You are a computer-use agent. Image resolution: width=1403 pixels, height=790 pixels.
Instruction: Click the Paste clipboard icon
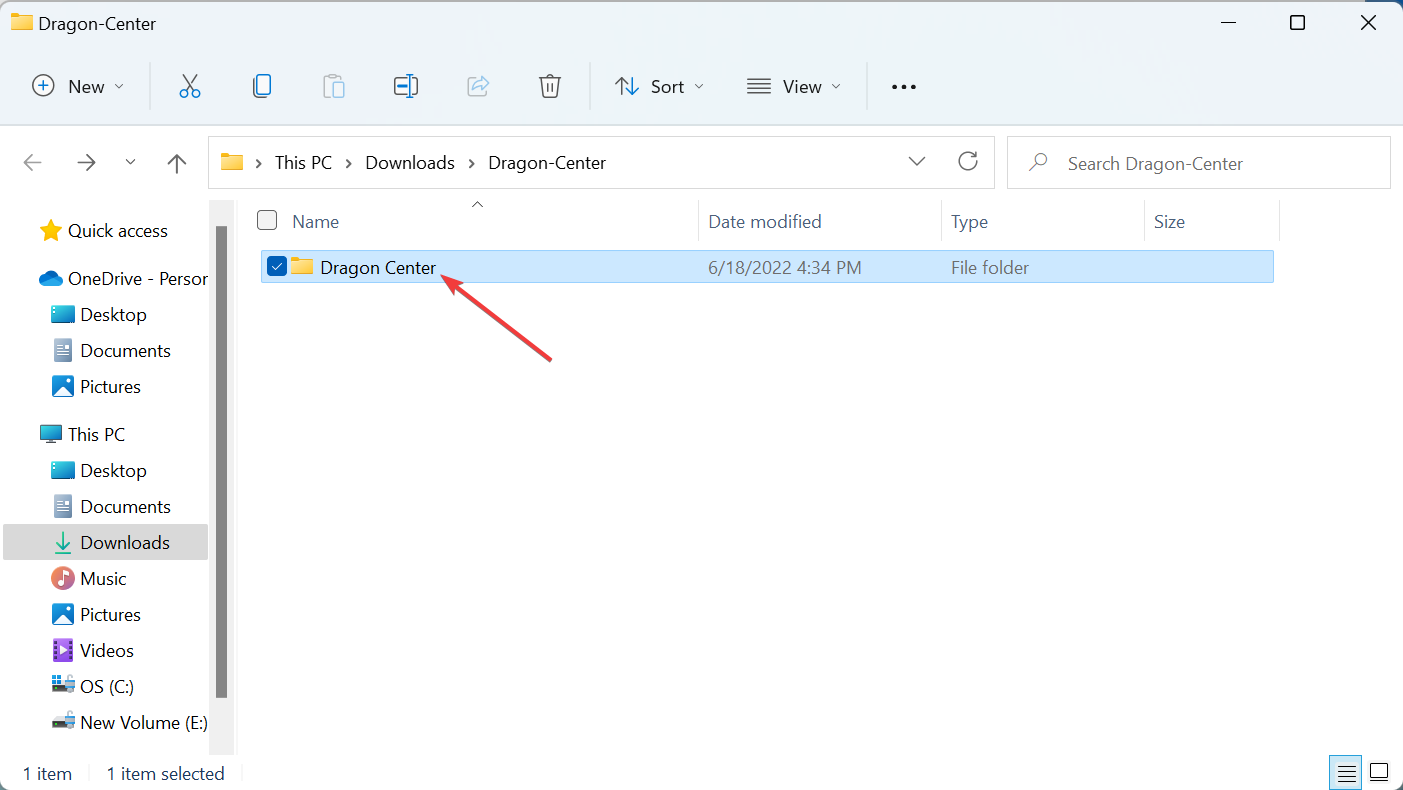pyautogui.click(x=334, y=86)
